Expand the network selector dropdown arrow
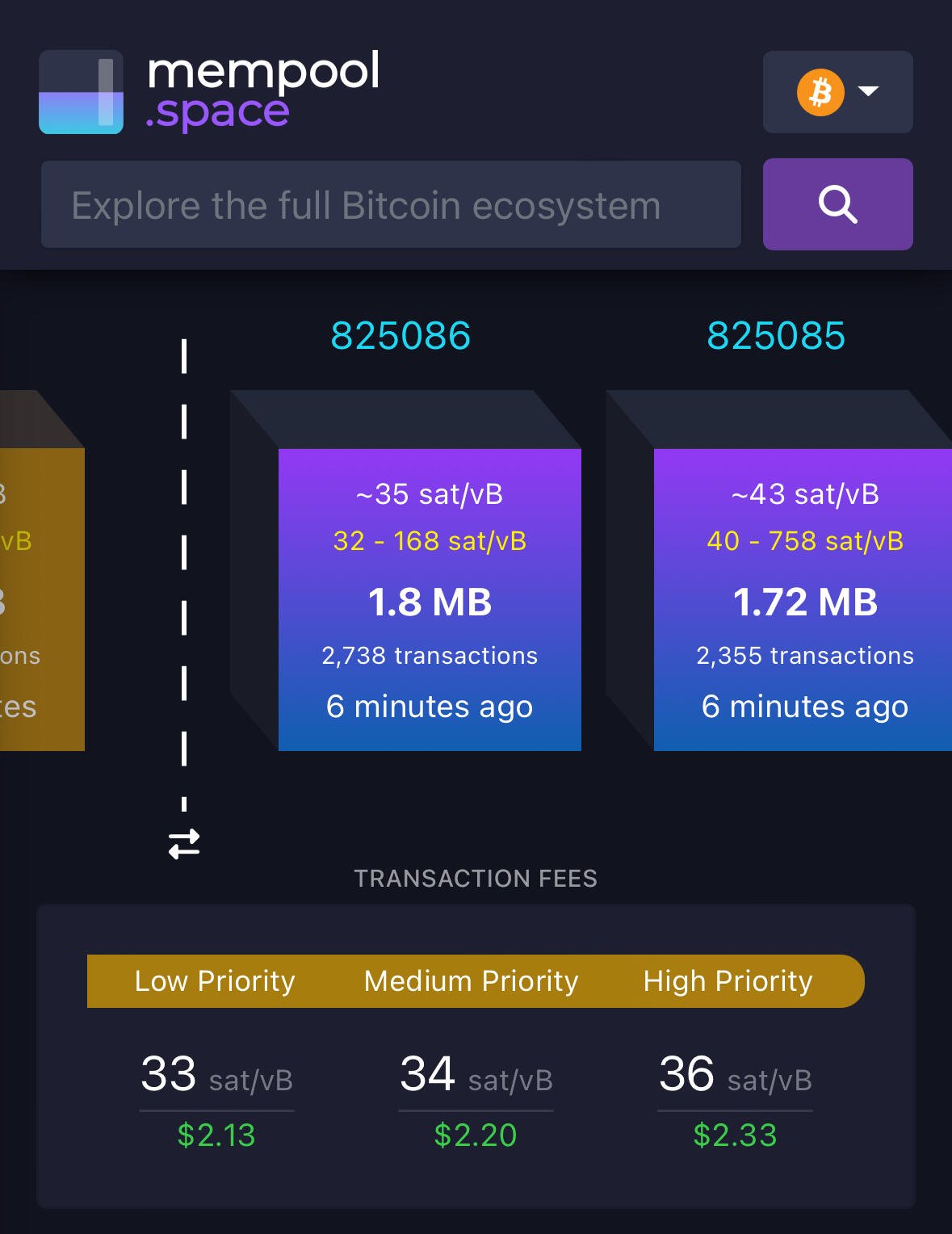Viewport: 952px width, 1234px height. (x=869, y=90)
